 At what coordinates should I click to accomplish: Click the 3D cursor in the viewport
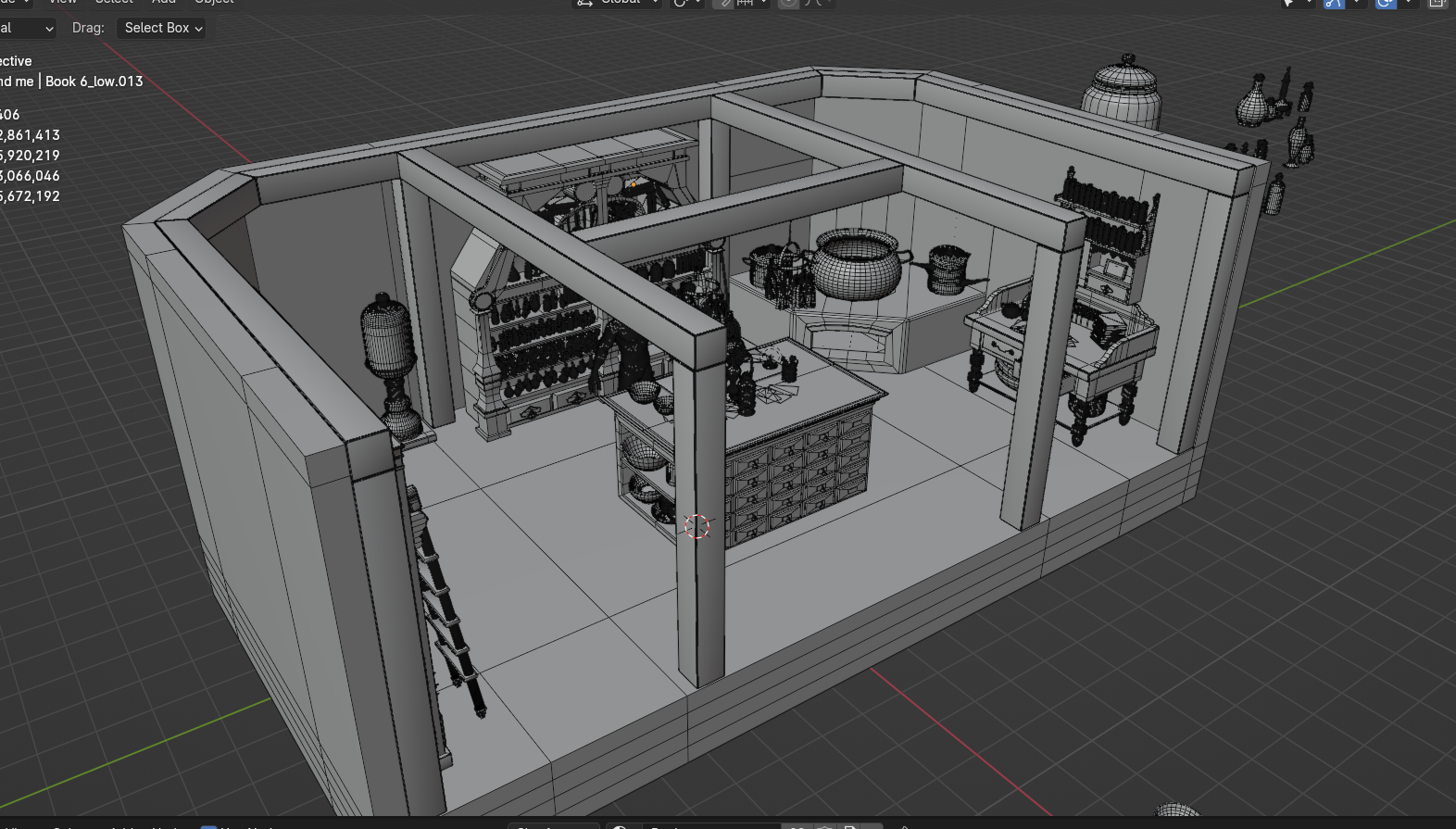click(697, 526)
